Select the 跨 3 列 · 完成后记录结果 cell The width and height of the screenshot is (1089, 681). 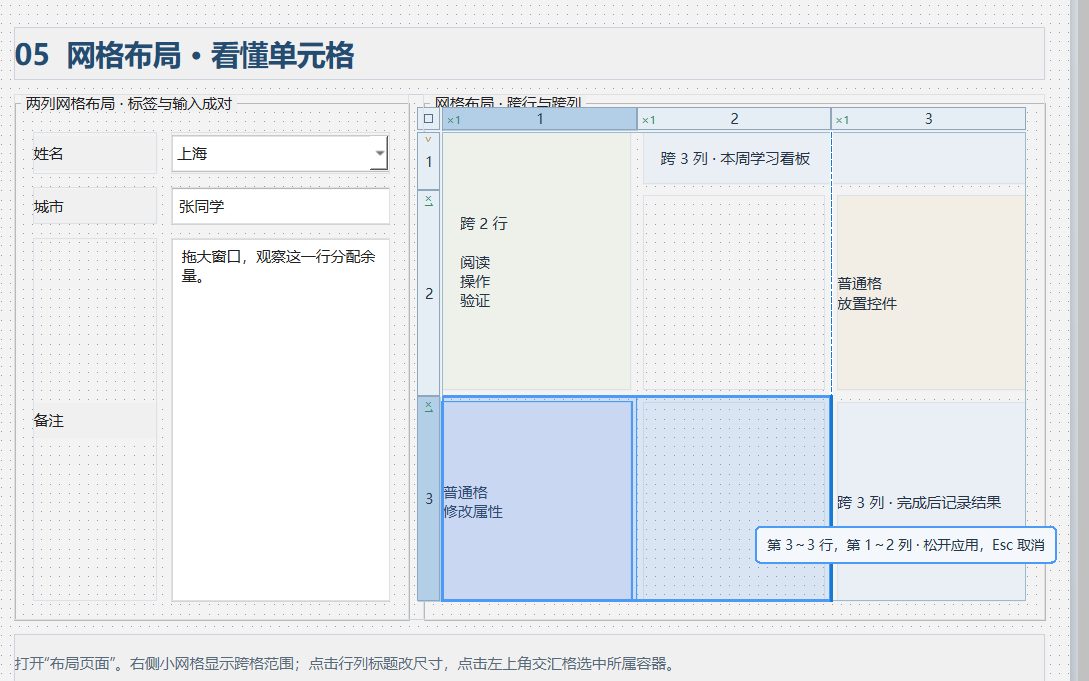click(931, 501)
